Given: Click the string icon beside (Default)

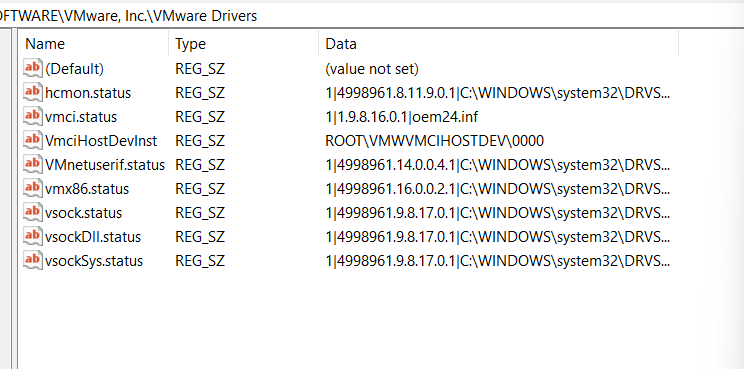Looking at the screenshot, I should 33,69.
